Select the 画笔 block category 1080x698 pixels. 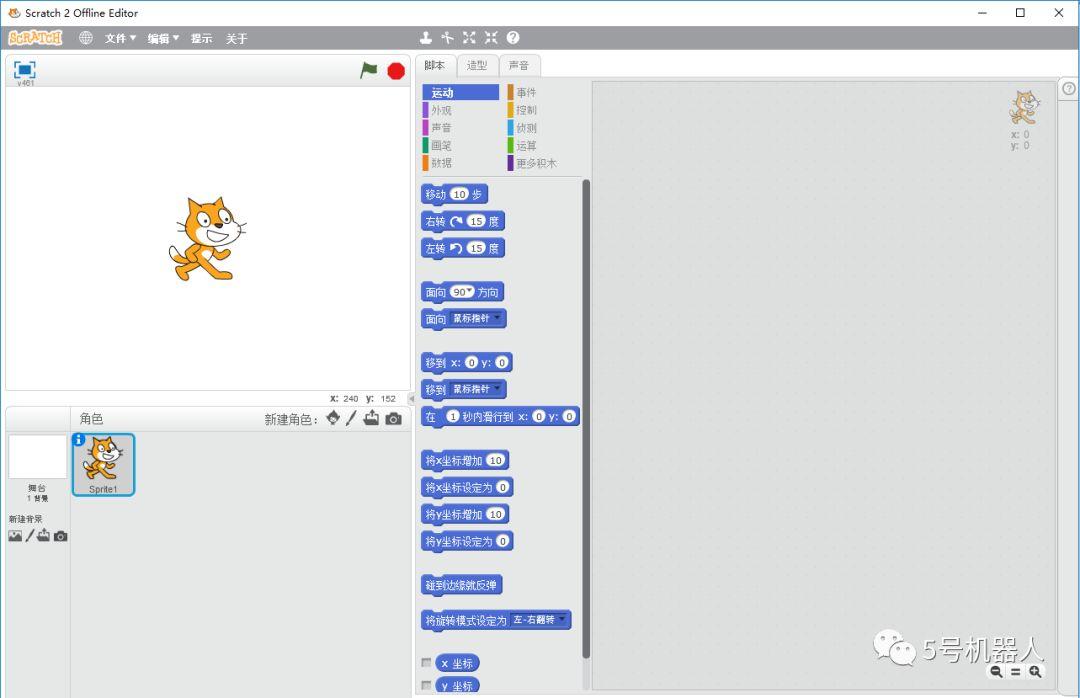pyautogui.click(x=460, y=145)
